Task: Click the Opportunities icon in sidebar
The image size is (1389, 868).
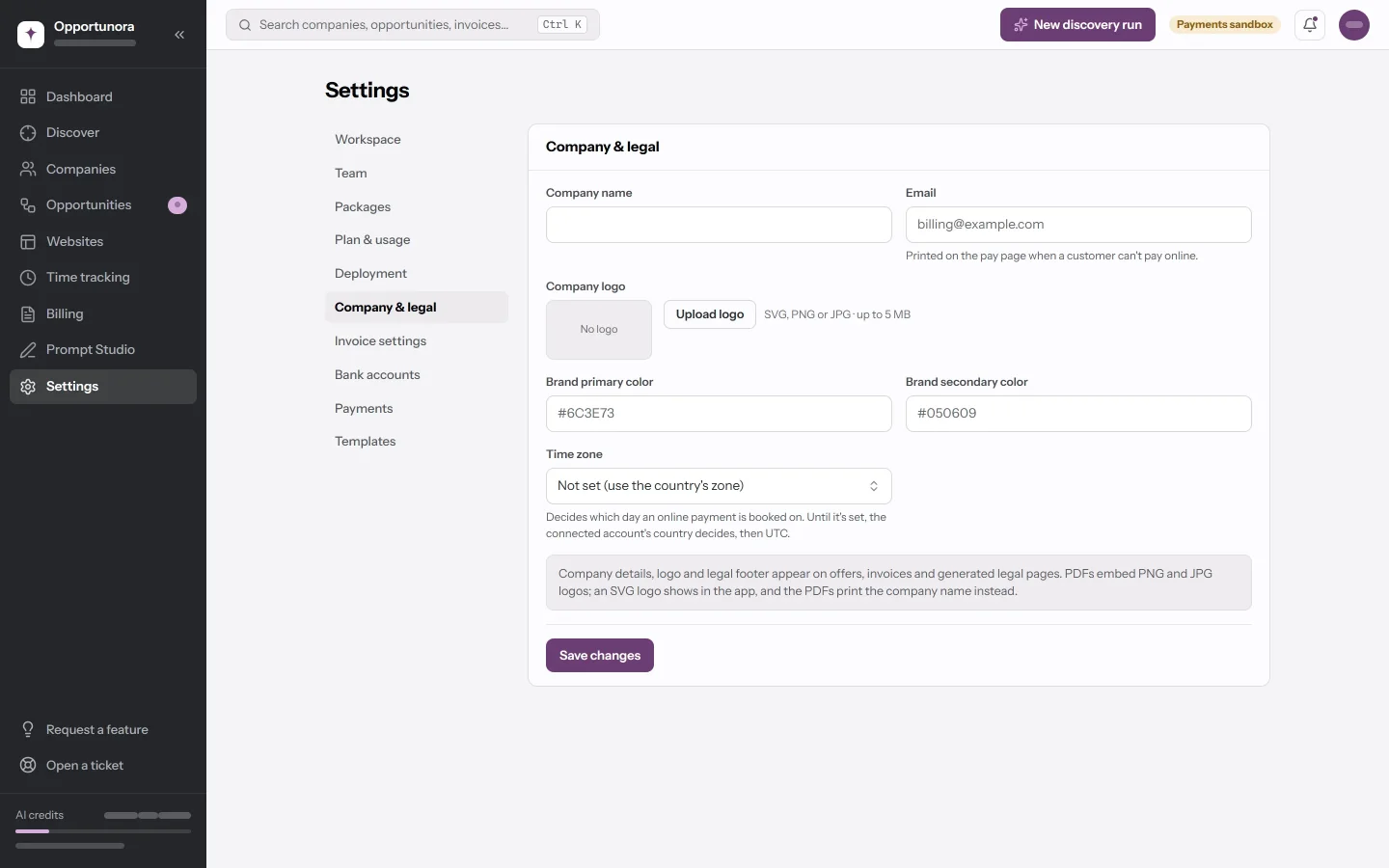Action: (28, 205)
